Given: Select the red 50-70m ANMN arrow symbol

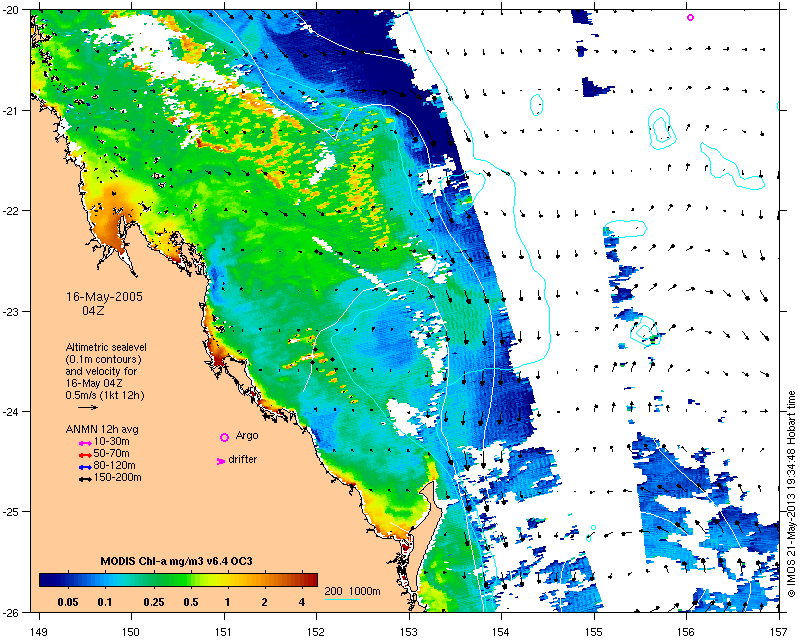Looking at the screenshot, I should [x=85, y=455].
